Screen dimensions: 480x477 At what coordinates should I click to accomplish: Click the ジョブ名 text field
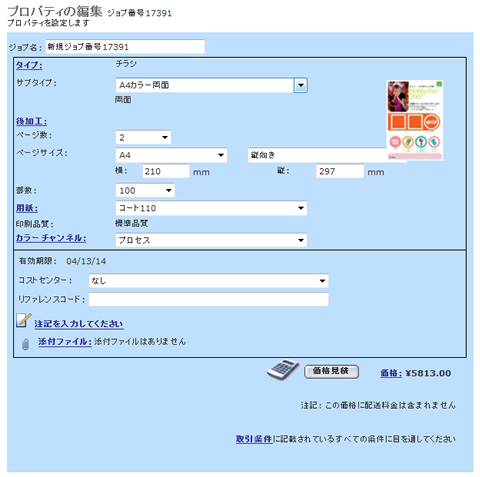click(125, 47)
